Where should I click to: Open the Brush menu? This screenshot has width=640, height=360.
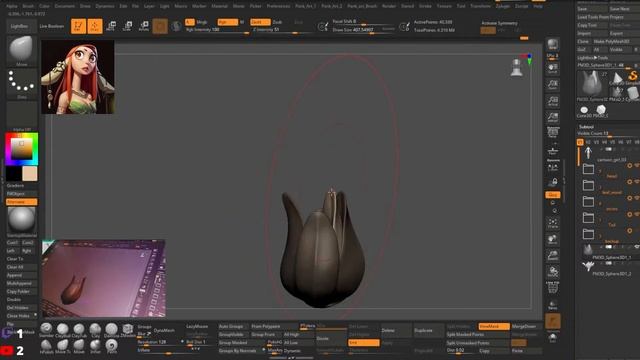28,6
